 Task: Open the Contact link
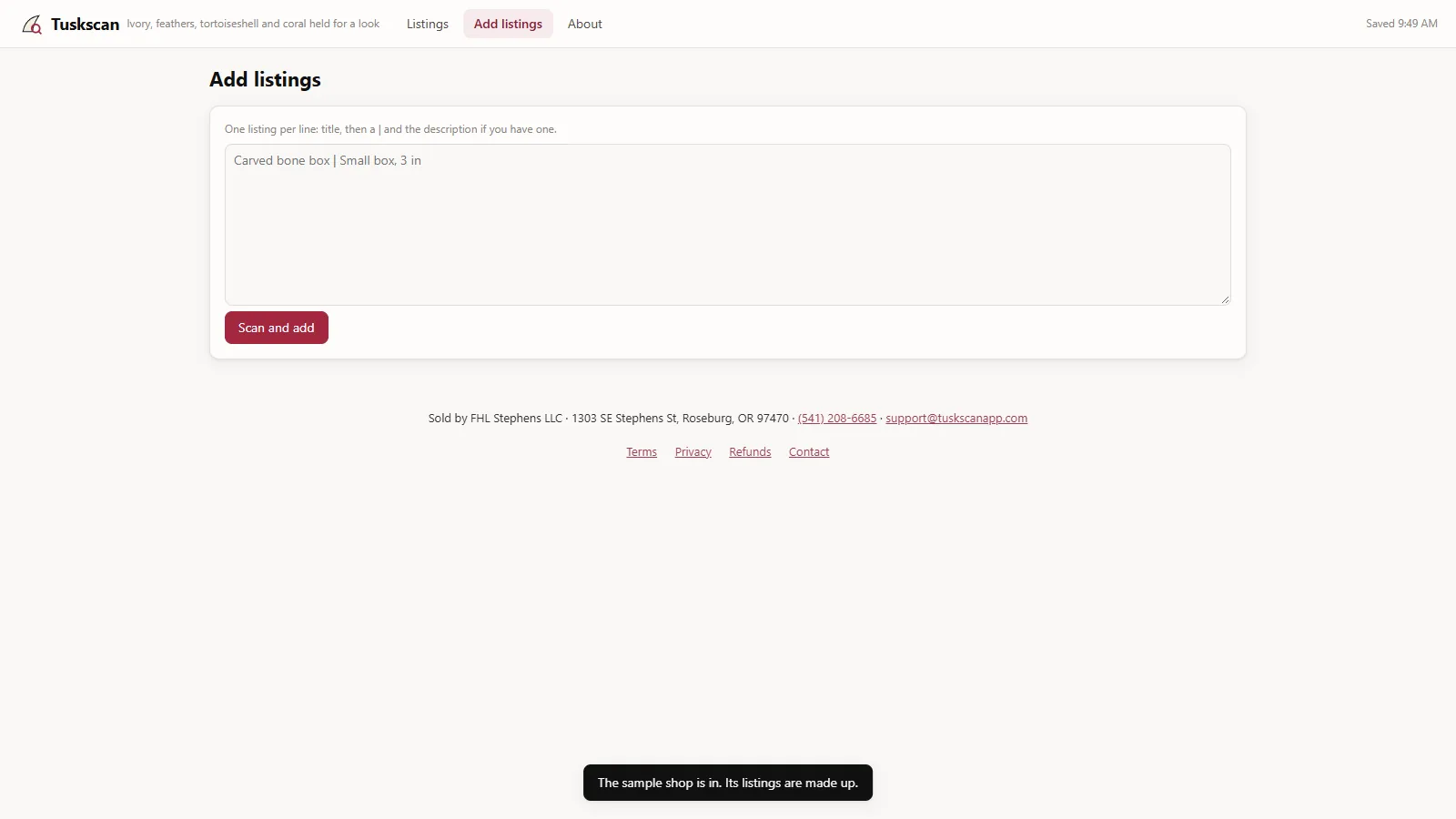pos(809,452)
